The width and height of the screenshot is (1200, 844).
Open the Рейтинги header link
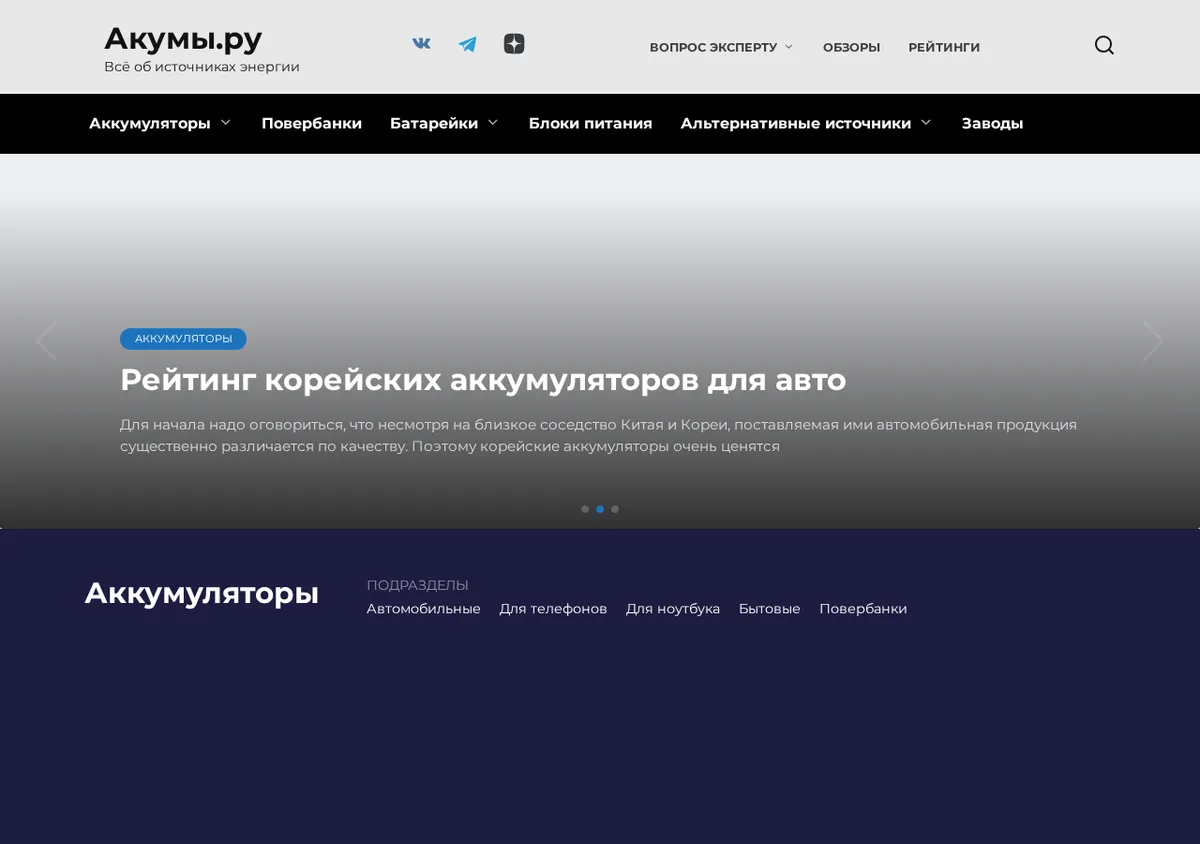pos(944,47)
